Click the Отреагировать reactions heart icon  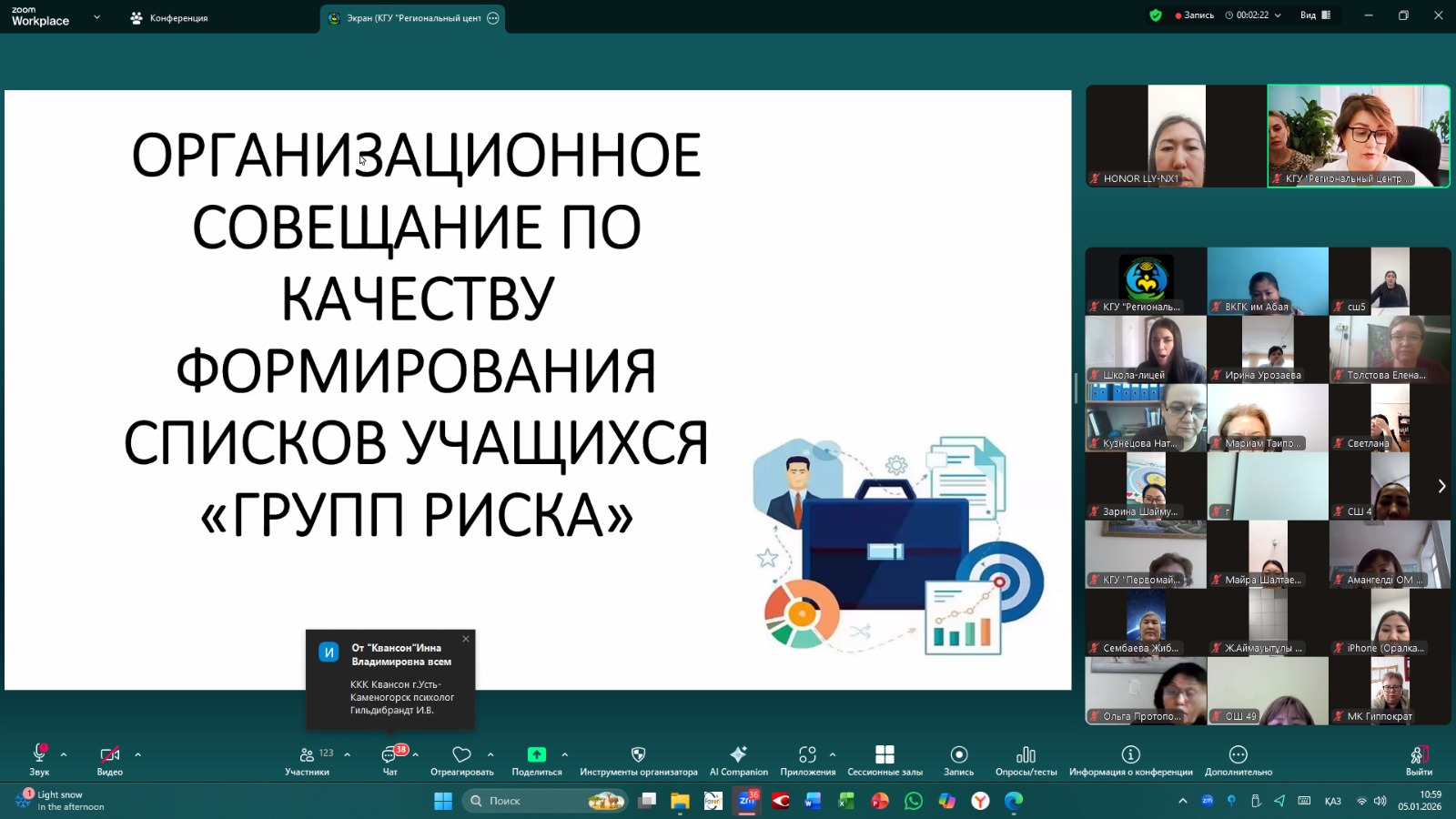point(461,760)
